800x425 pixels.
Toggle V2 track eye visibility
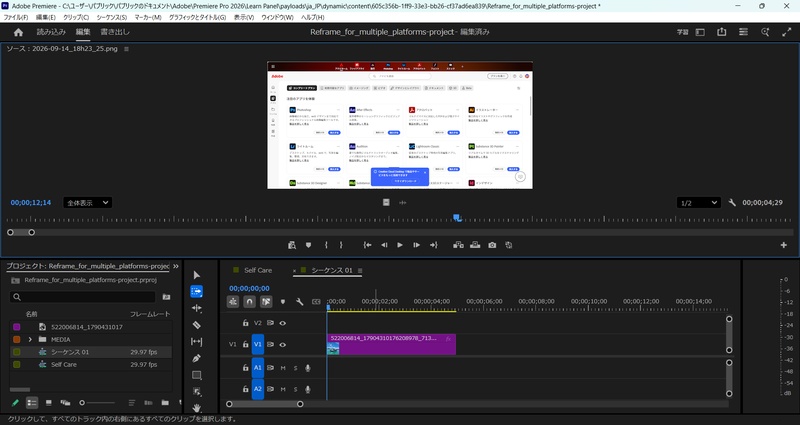click(x=283, y=323)
